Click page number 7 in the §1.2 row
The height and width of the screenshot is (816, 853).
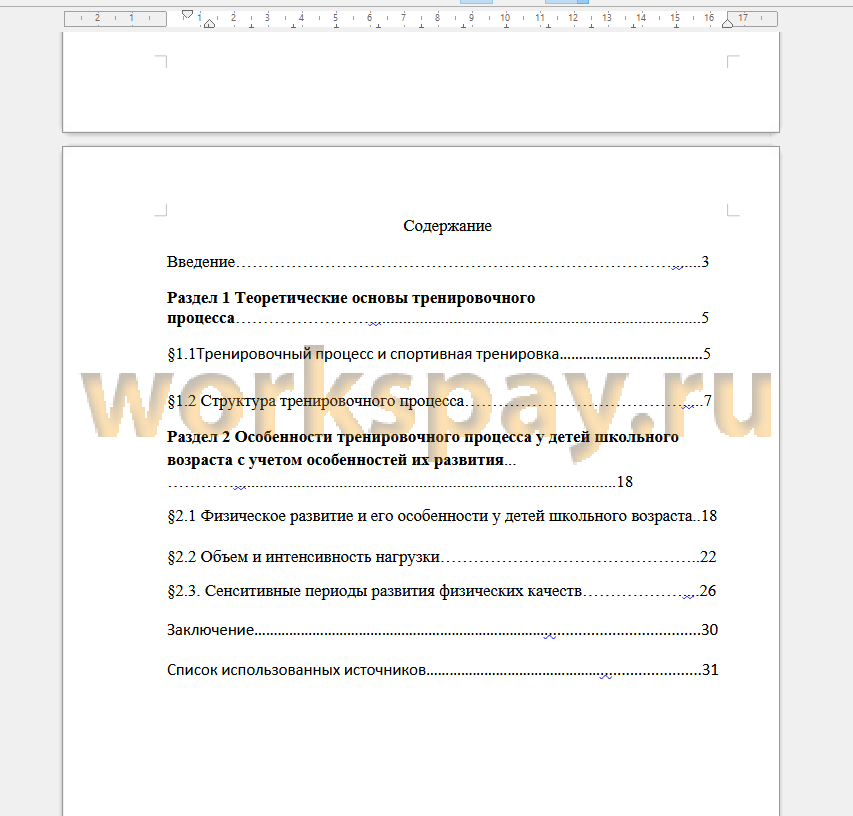point(708,401)
